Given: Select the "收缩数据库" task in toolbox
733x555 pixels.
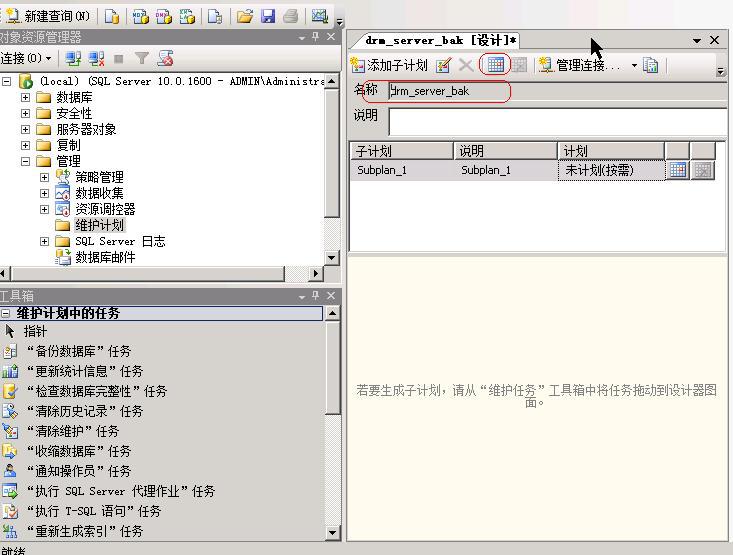Looking at the screenshot, I should [78, 451].
